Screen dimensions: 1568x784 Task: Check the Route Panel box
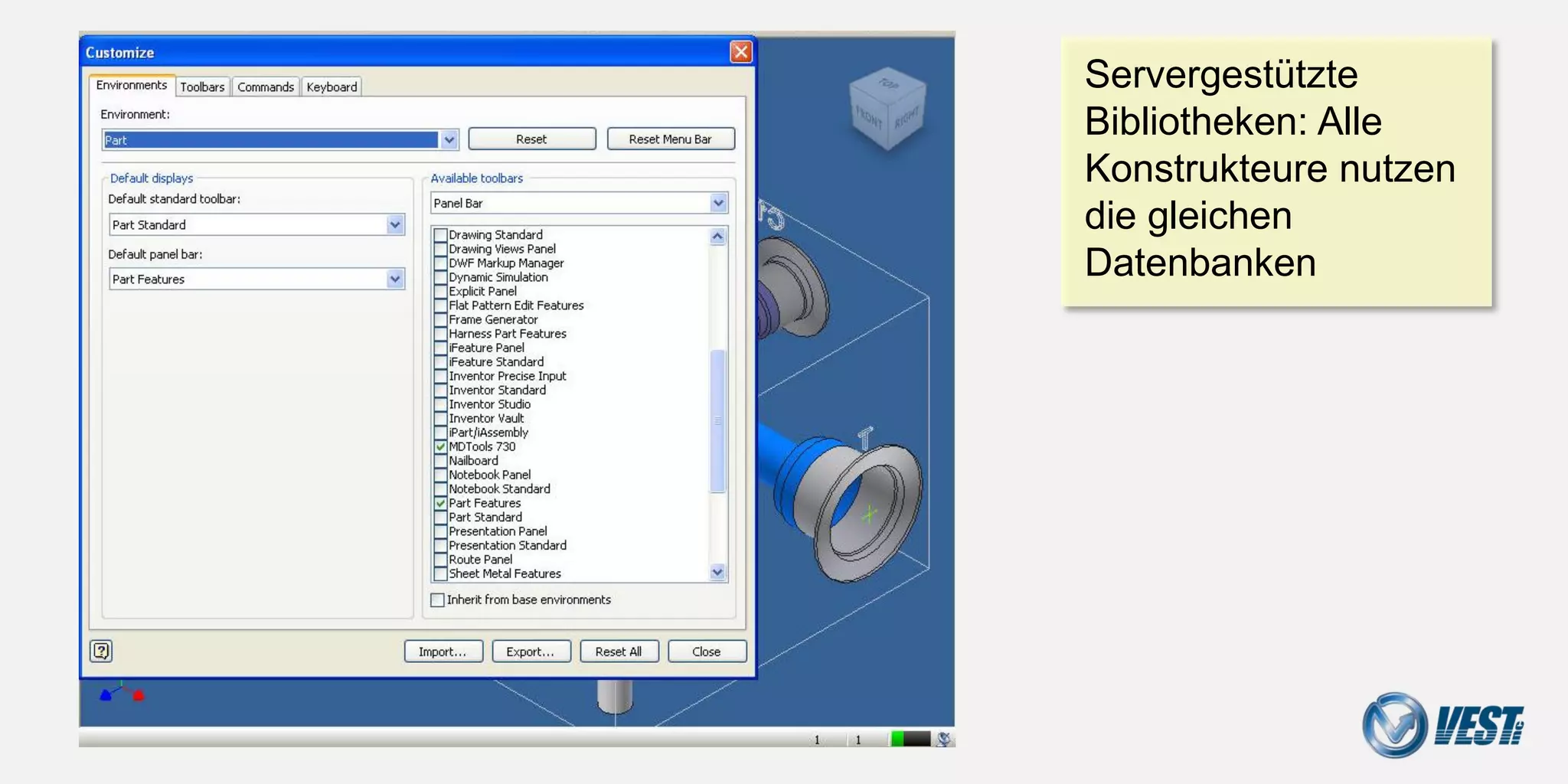440,560
